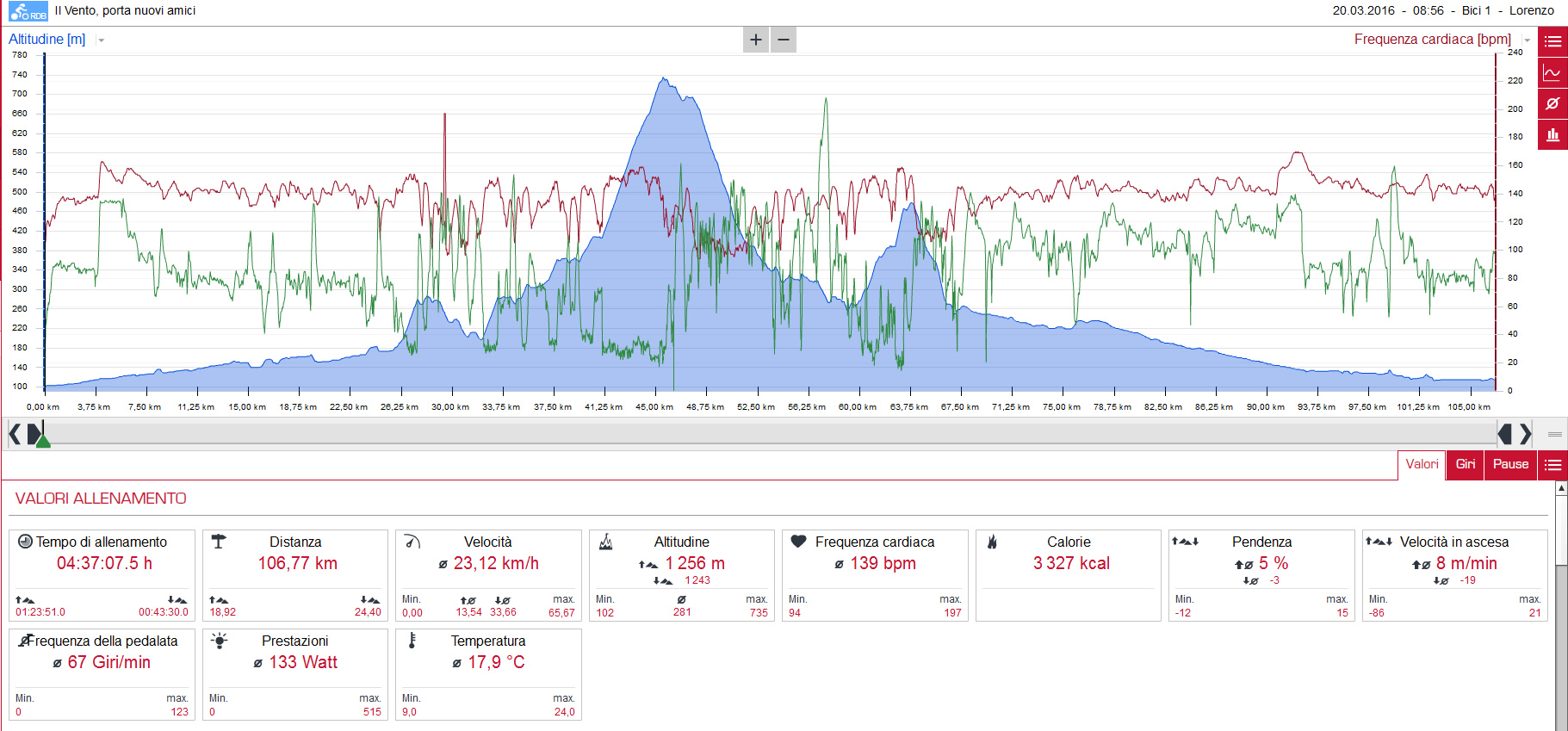Click the Bici 1 label in header

coord(1476,10)
